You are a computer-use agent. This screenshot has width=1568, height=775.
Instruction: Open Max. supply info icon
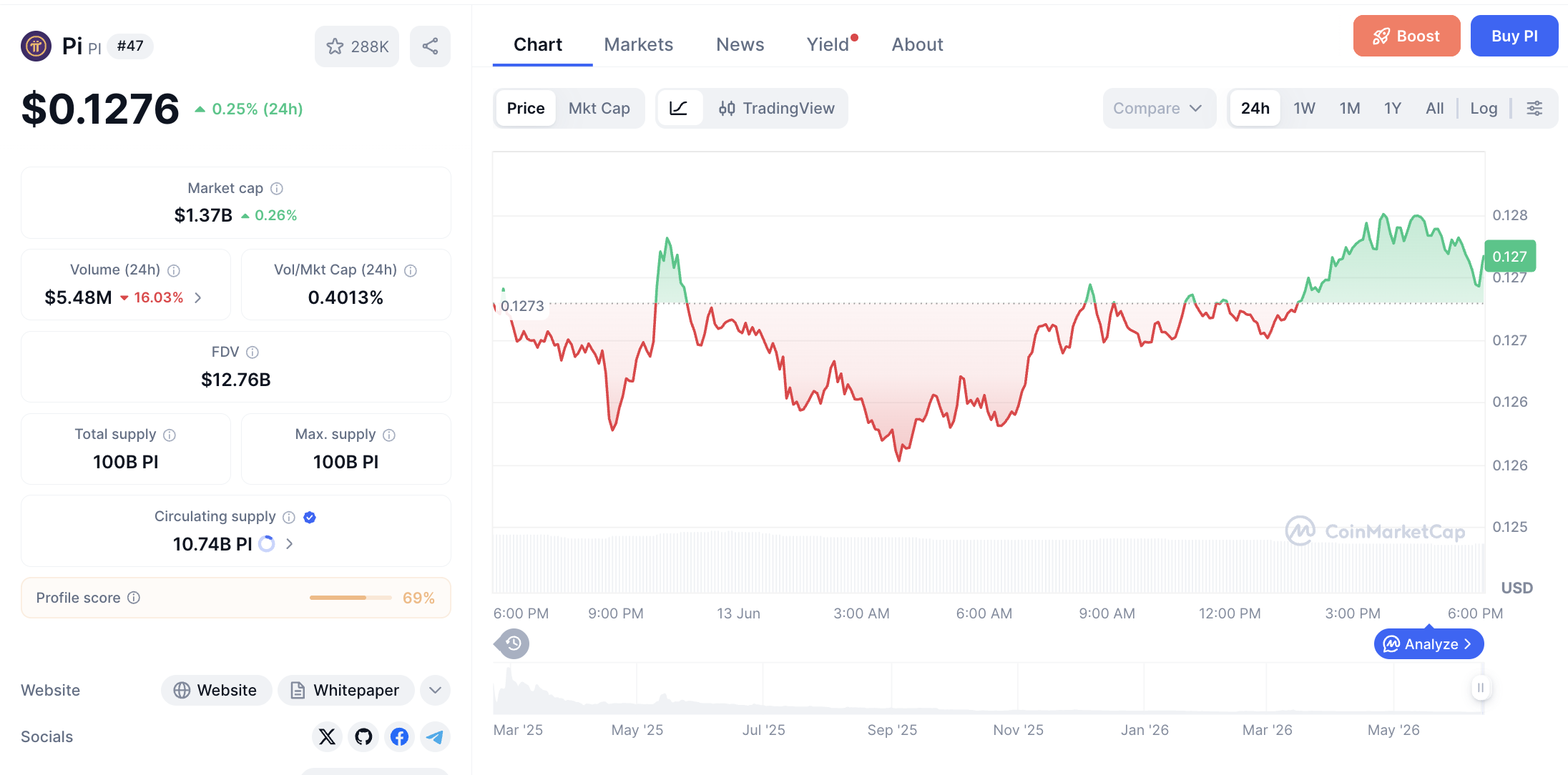coord(389,435)
